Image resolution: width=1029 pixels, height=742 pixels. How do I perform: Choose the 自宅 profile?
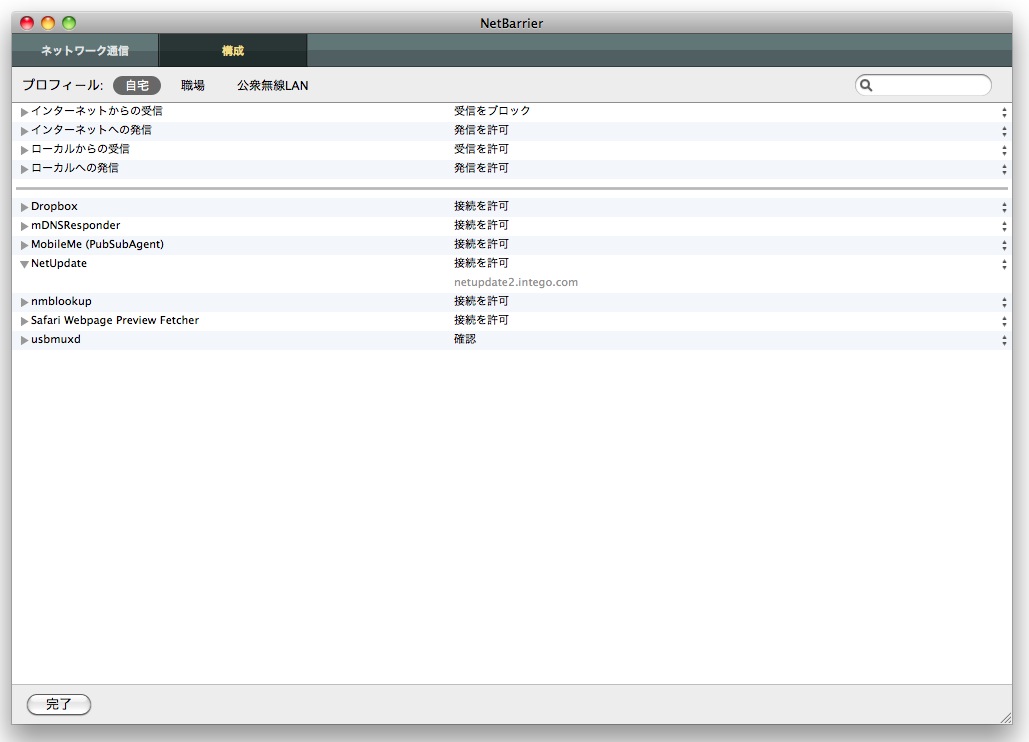pyautogui.click(x=137, y=85)
